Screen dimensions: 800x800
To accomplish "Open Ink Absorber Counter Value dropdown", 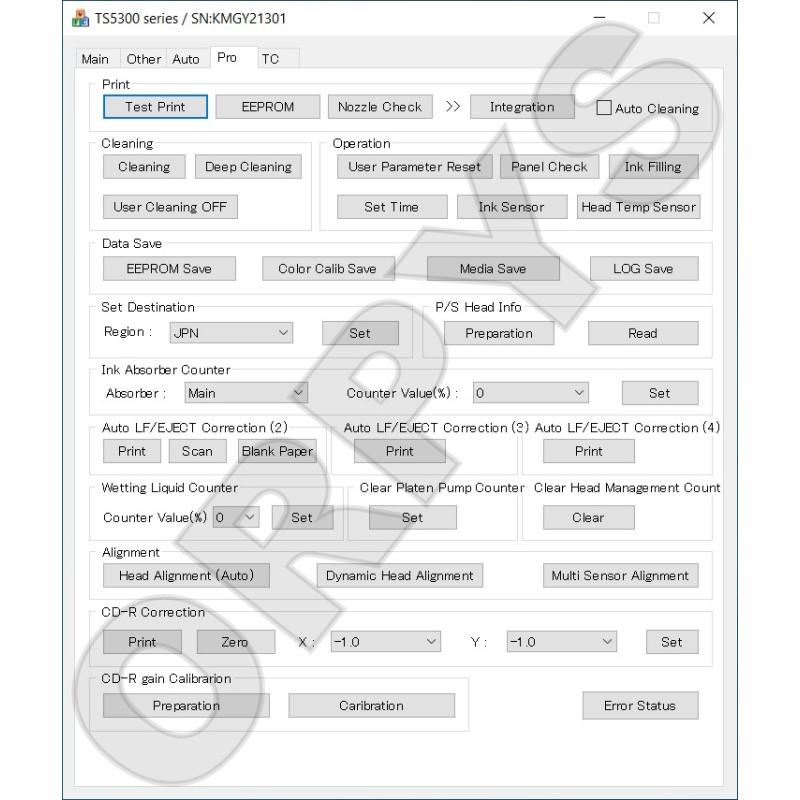I will [530, 393].
